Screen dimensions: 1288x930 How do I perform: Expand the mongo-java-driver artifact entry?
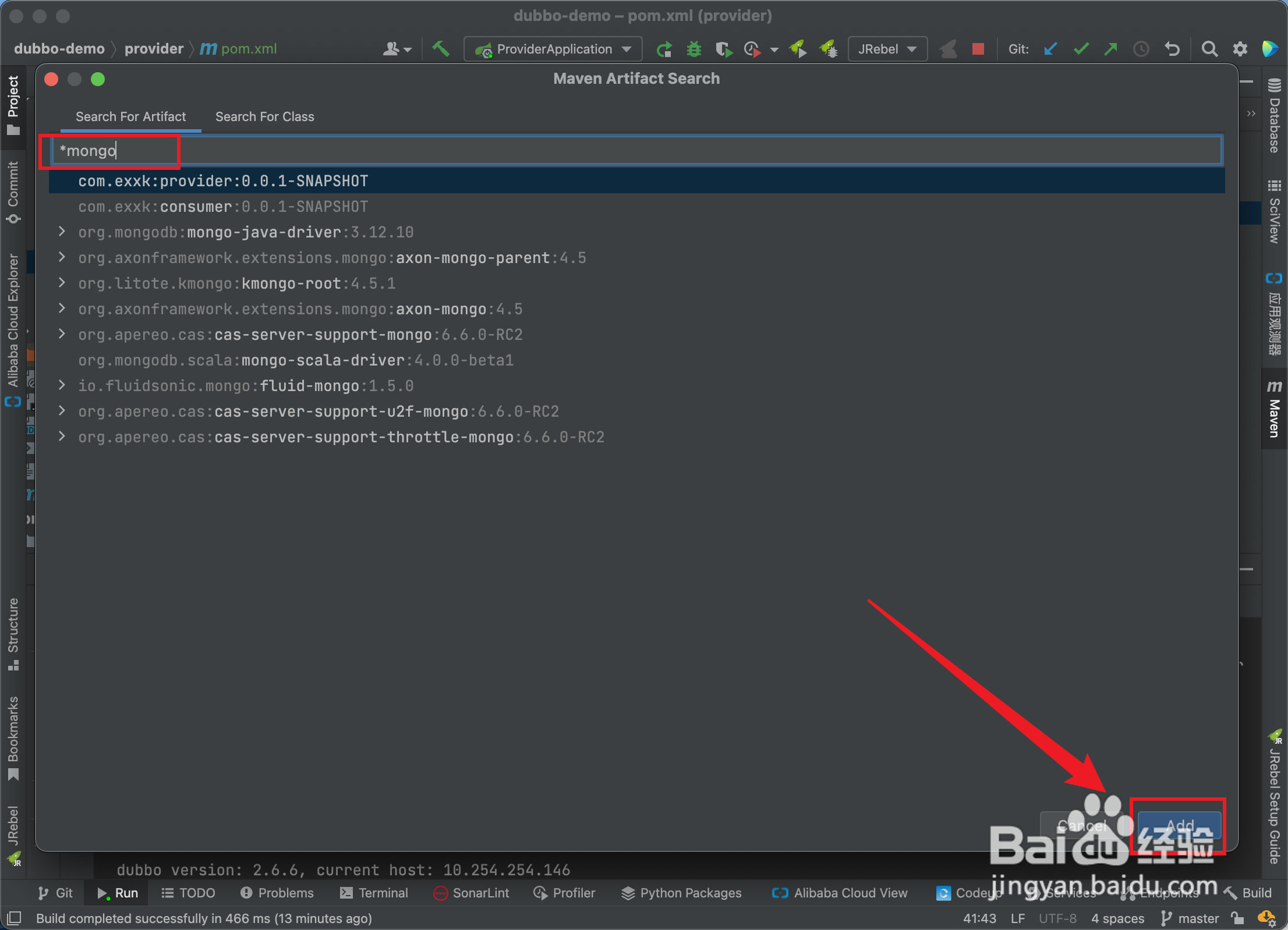click(x=62, y=232)
